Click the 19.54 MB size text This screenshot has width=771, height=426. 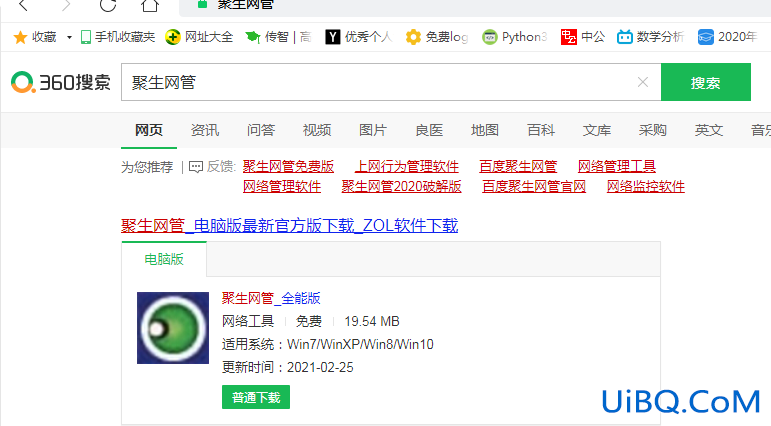pos(372,322)
